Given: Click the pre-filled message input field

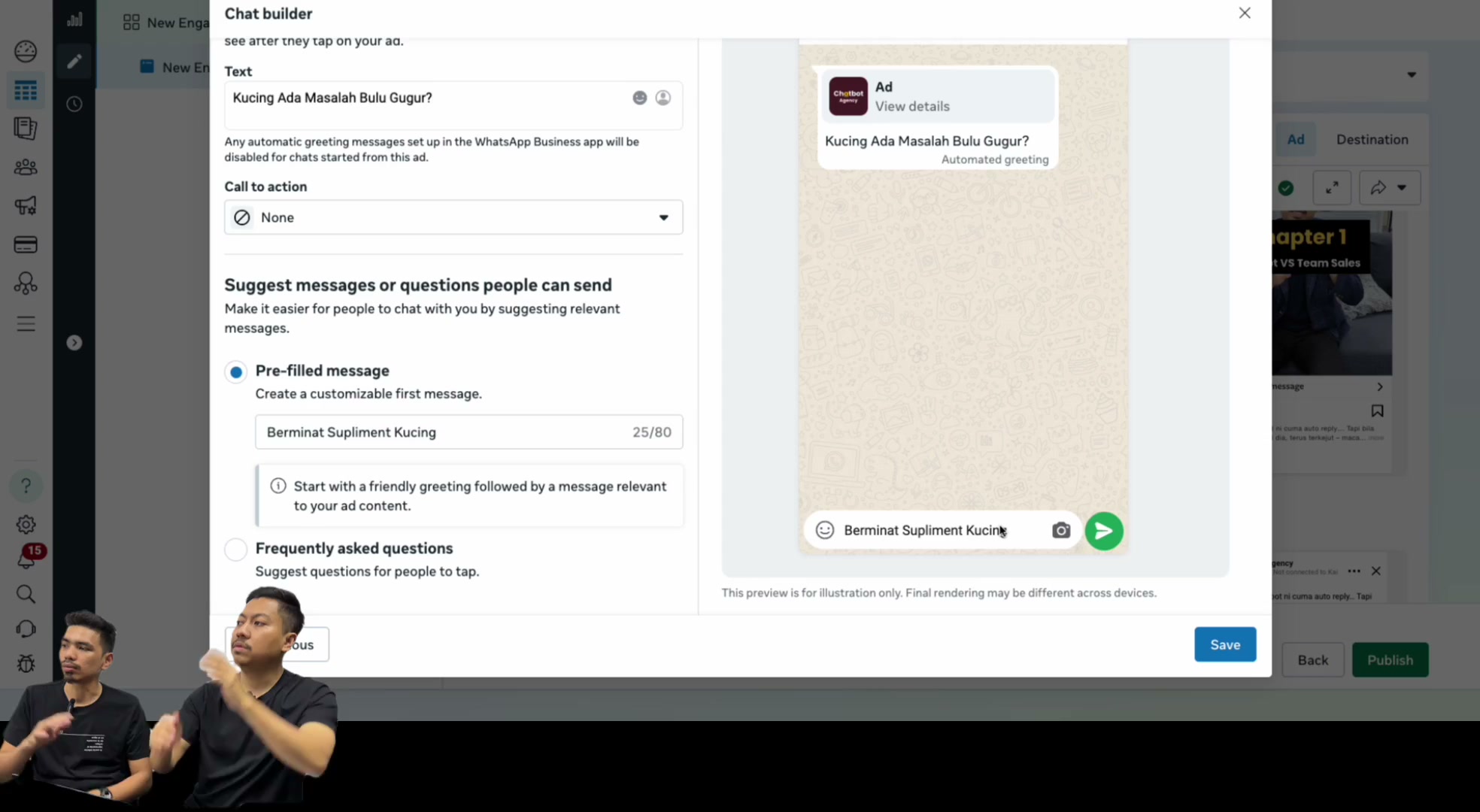Looking at the screenshot, I should tap(469, 432).
